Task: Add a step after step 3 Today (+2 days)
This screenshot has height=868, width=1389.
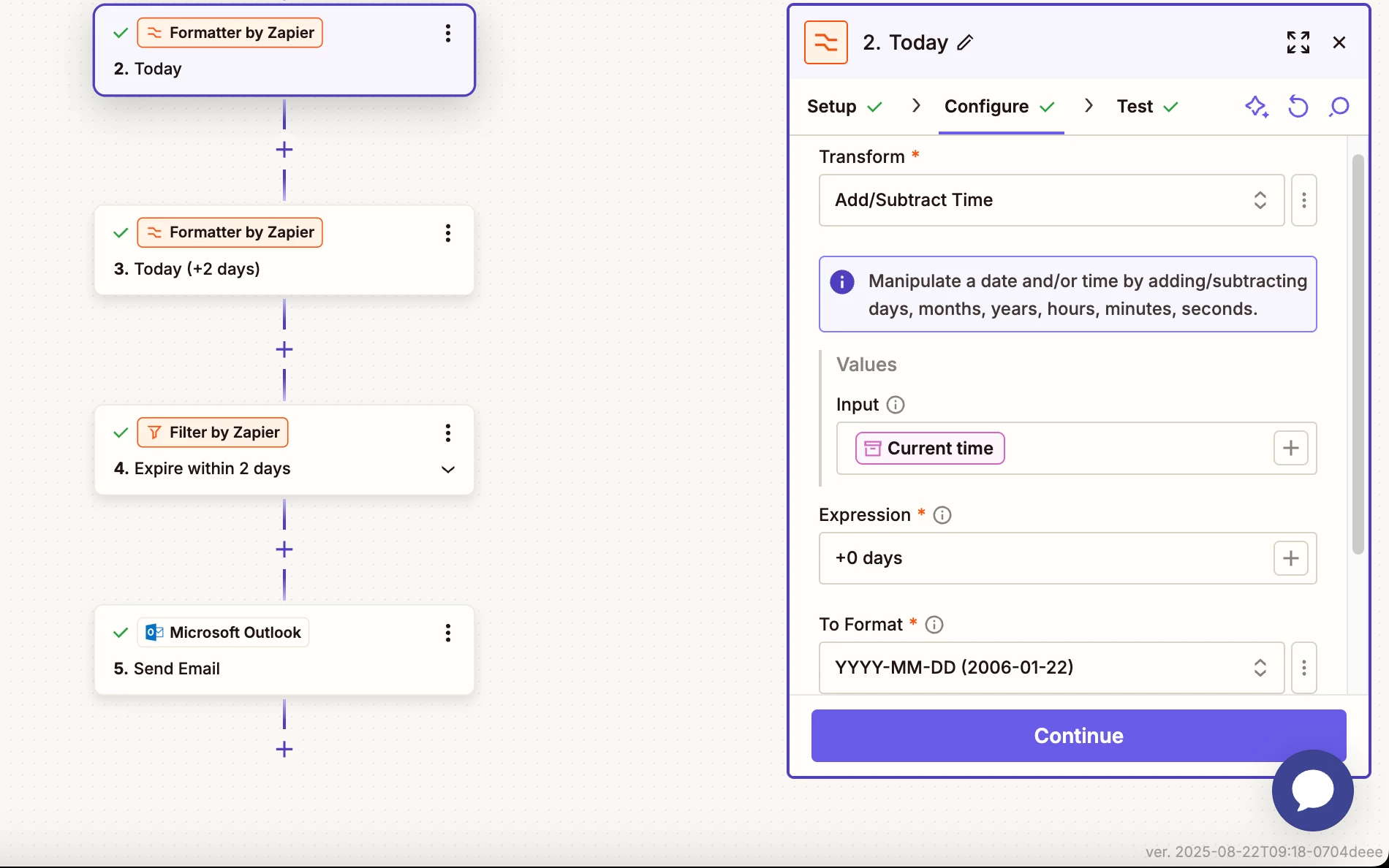Action: pos(284,349)
